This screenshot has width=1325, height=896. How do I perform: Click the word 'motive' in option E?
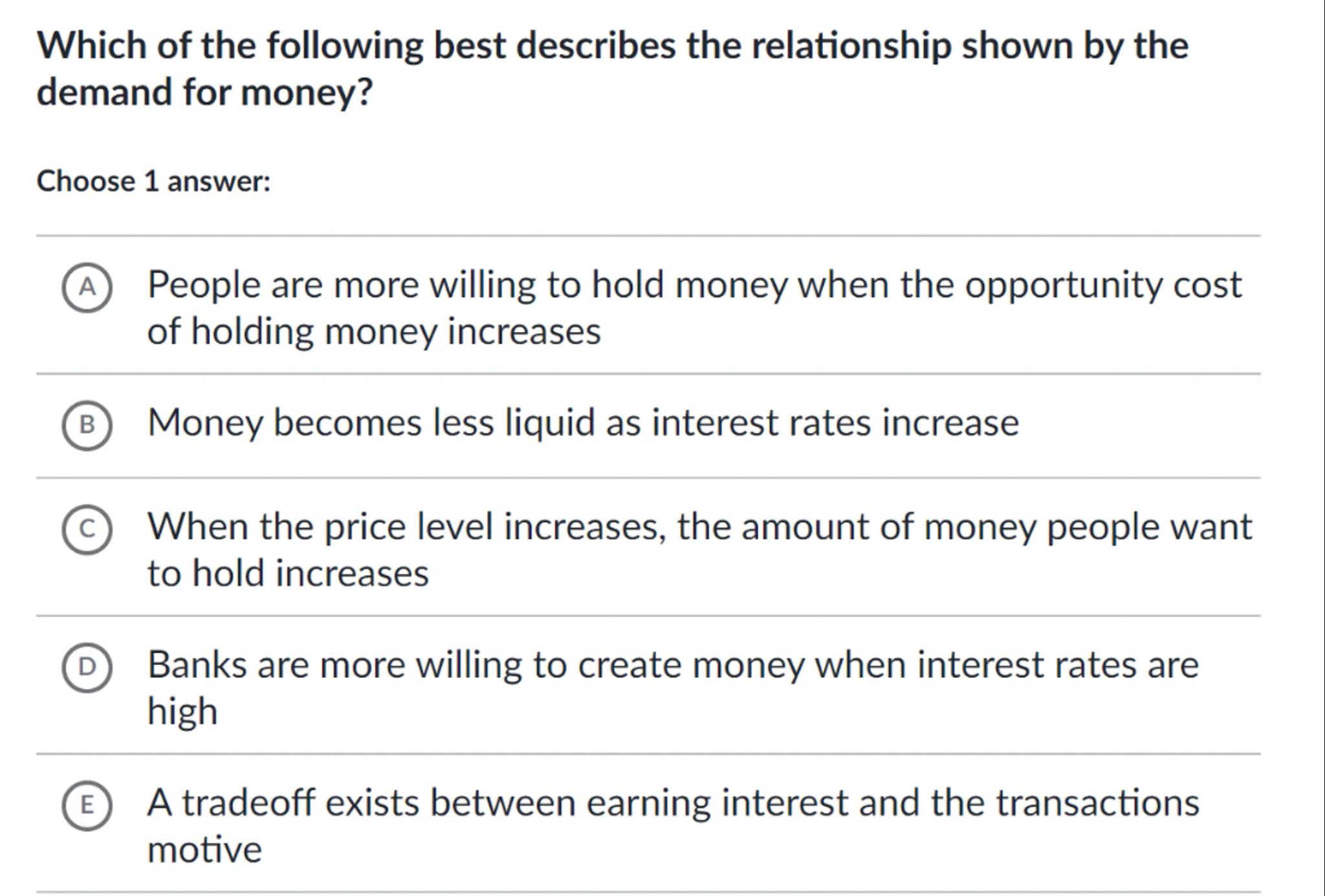(204, 849)
